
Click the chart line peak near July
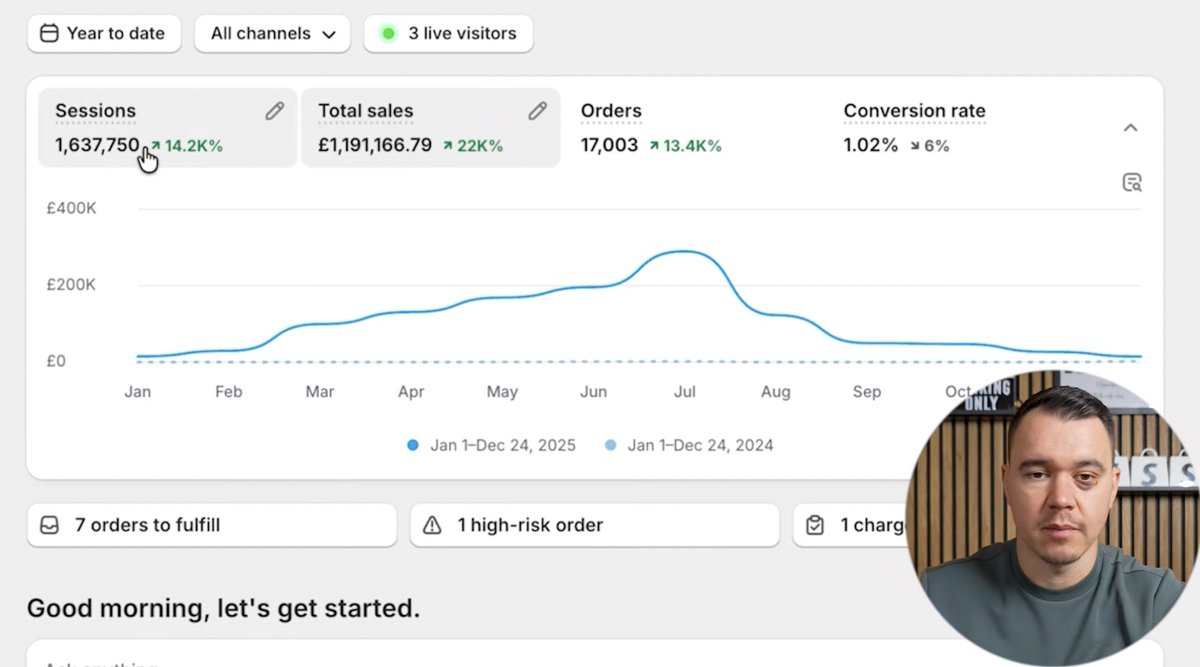point(683,251)
